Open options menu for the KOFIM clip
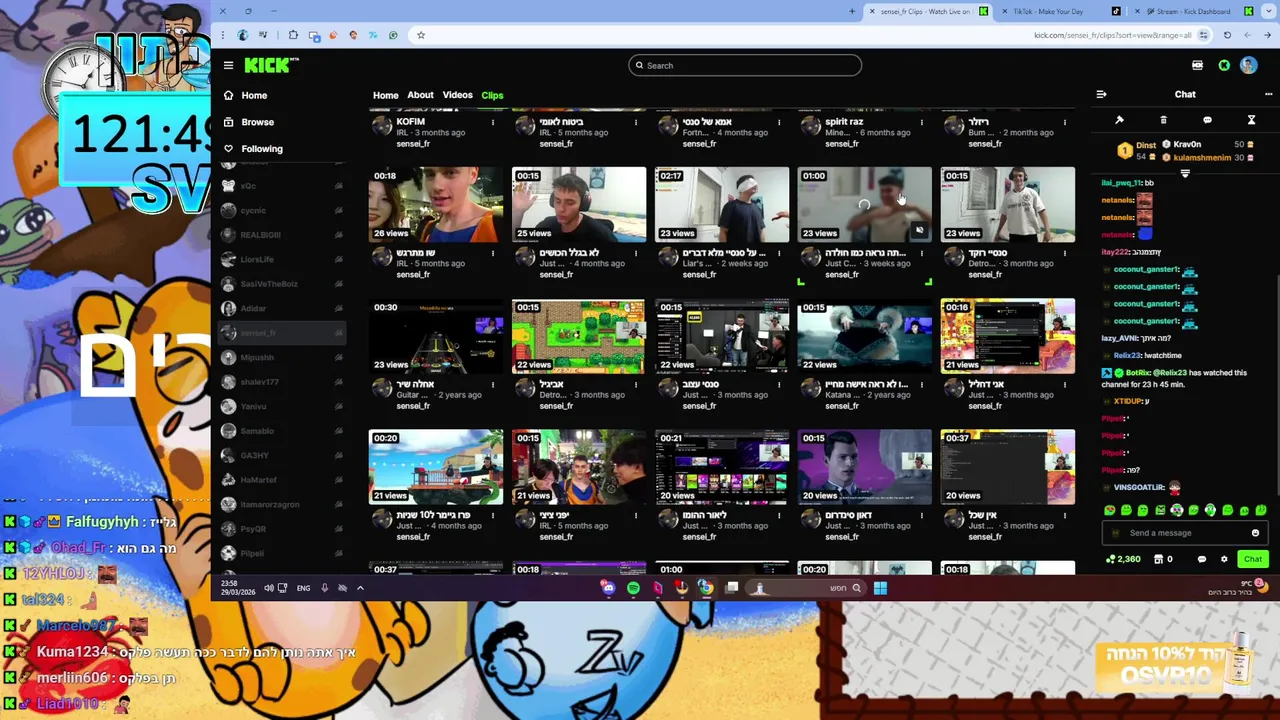The width and height of the screenshot is (1280, 720). coord(492,122)
